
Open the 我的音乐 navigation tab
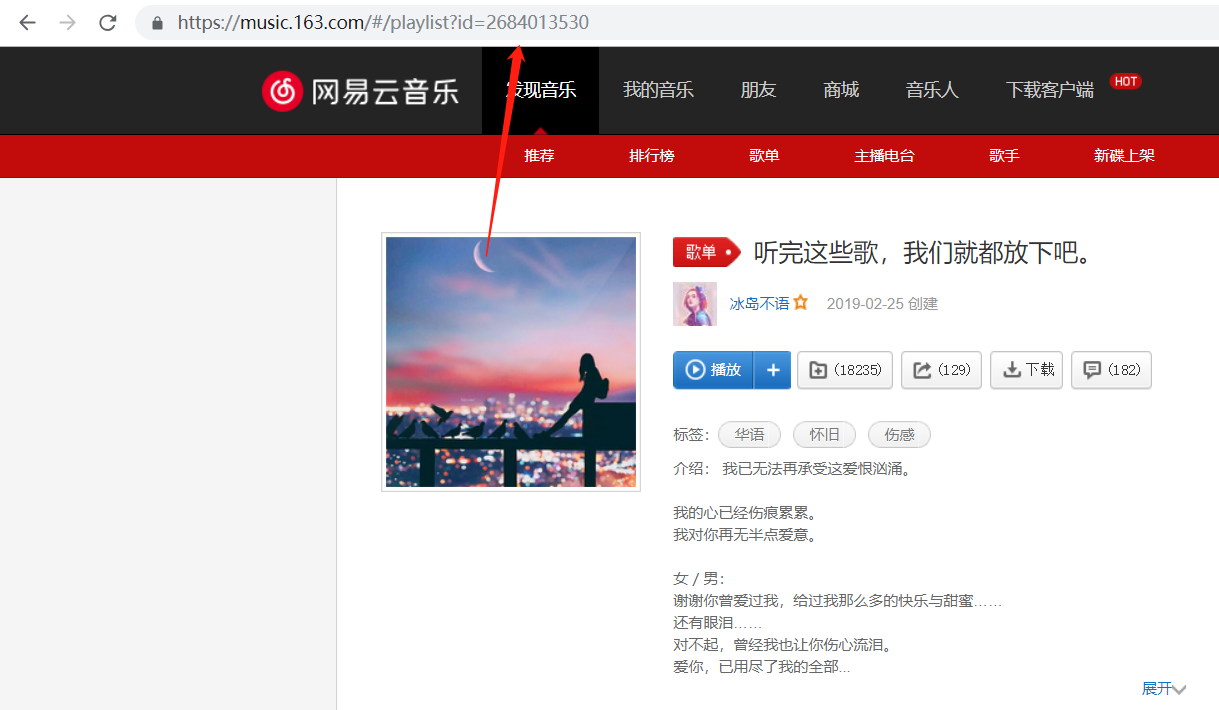[658, 90]
